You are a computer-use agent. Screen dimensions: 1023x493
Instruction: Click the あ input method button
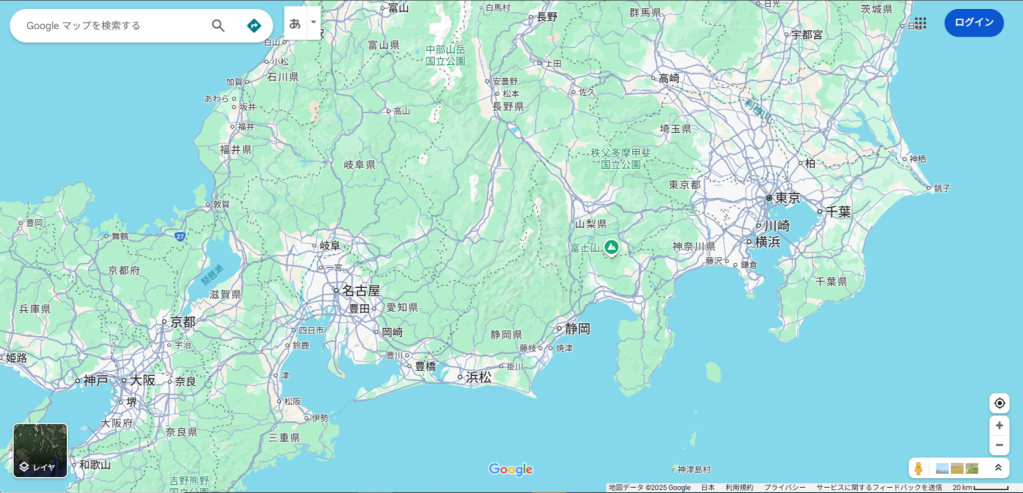pyautogui.click(x=296, y=23)
